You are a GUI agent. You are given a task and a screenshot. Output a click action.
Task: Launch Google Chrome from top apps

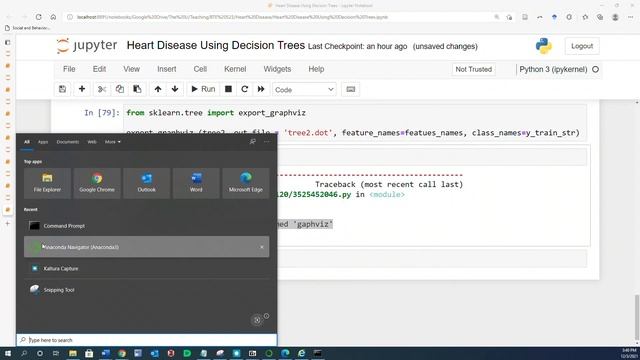[x=97, y=183]
